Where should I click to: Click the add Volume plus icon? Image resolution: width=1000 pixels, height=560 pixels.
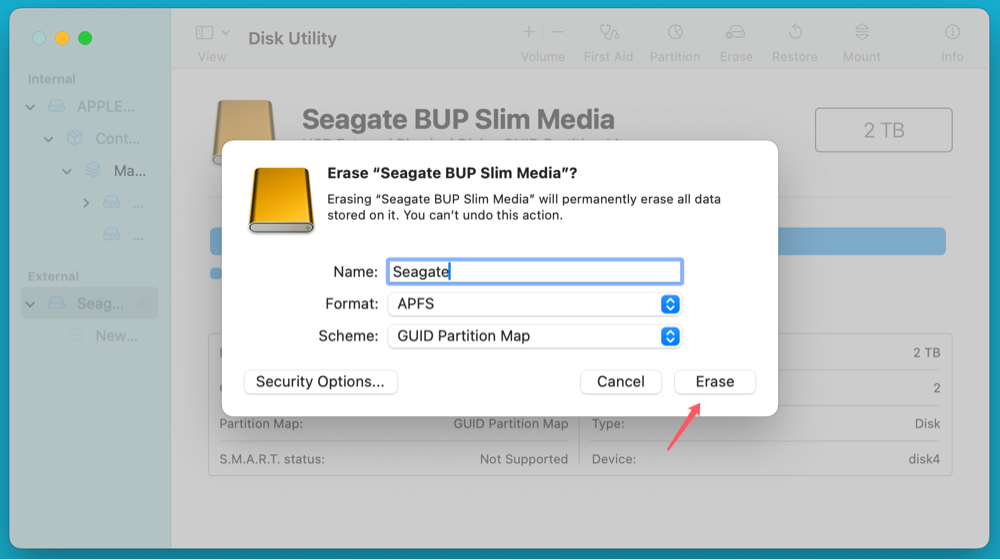pyautogui.click(x=529, y=32)
